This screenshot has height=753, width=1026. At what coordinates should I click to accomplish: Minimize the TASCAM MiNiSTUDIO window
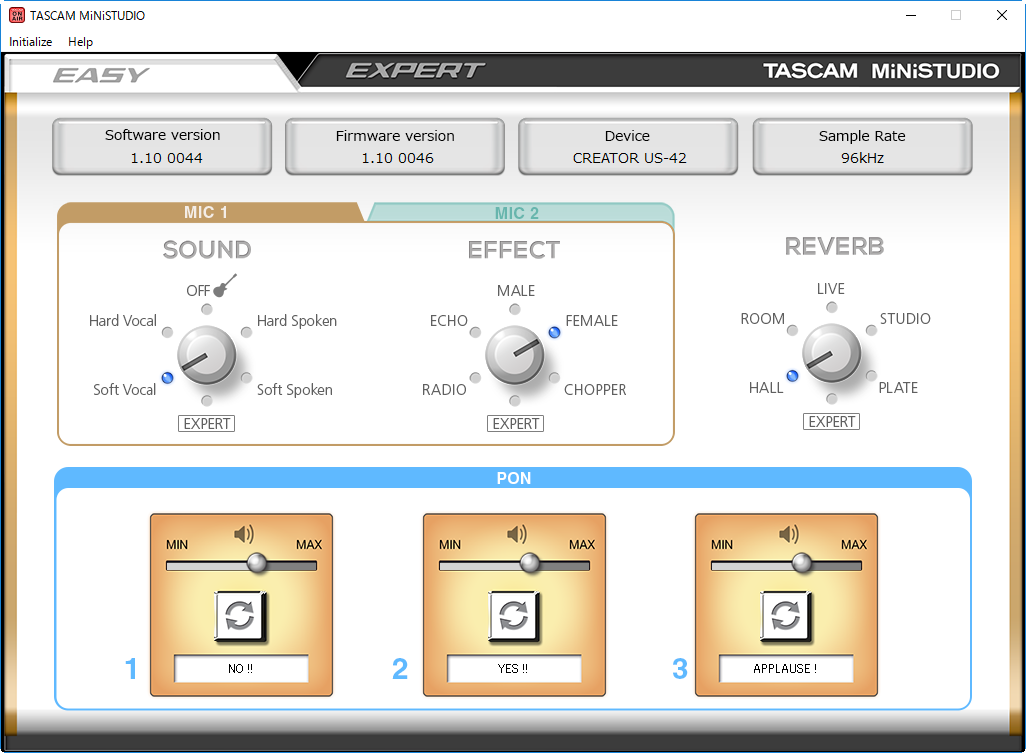[x=911, y=15]
